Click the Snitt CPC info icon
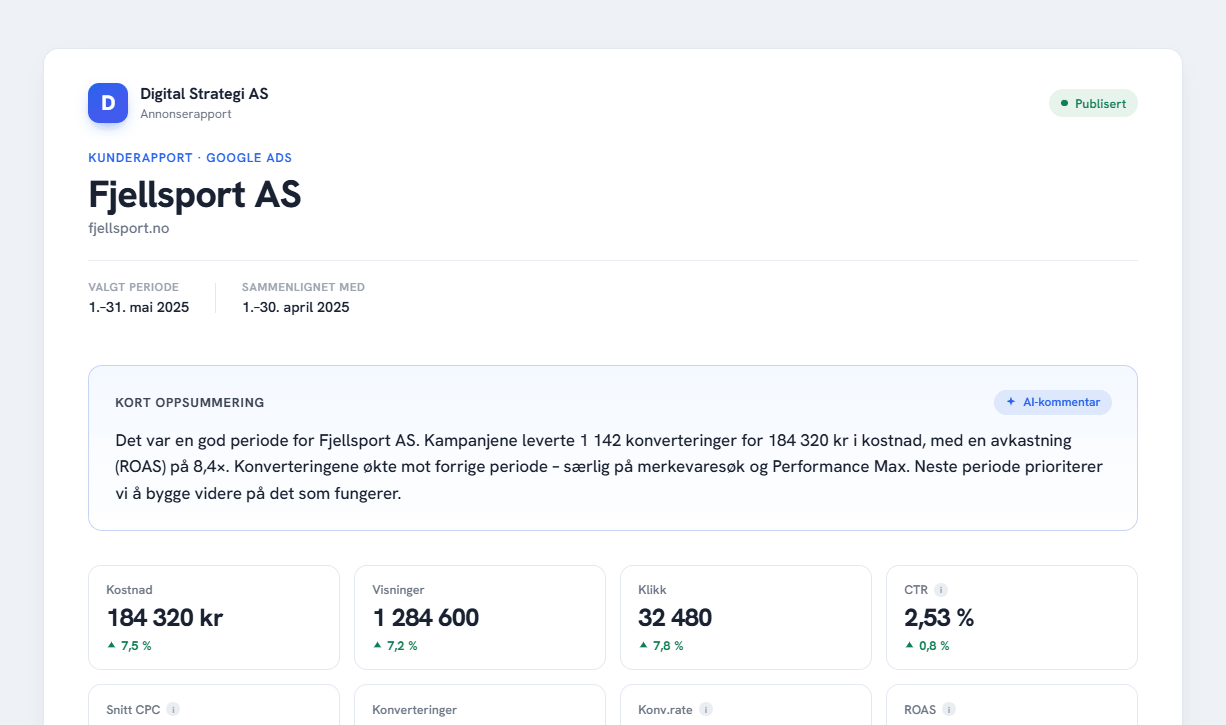This screenshot has height=725, width=1226. coord(173,710)
